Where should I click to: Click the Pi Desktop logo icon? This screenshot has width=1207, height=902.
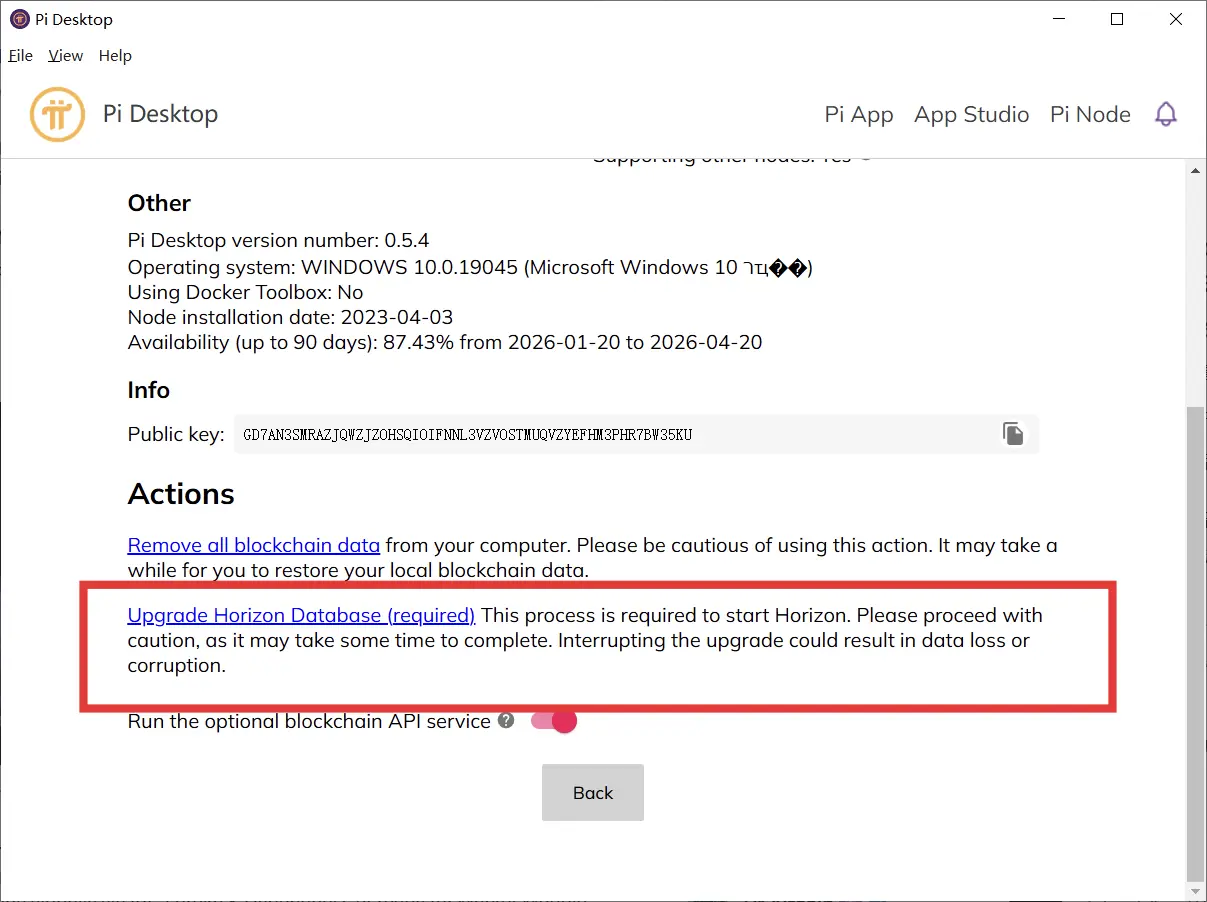[x=58, y=115]
